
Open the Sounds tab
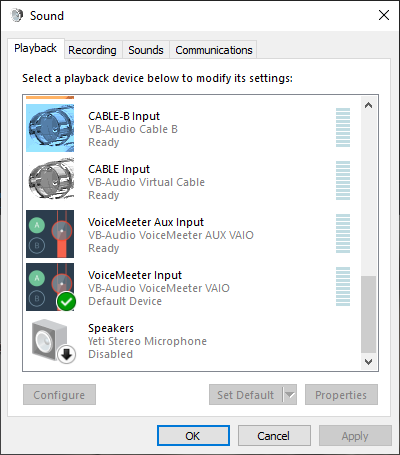146,50
